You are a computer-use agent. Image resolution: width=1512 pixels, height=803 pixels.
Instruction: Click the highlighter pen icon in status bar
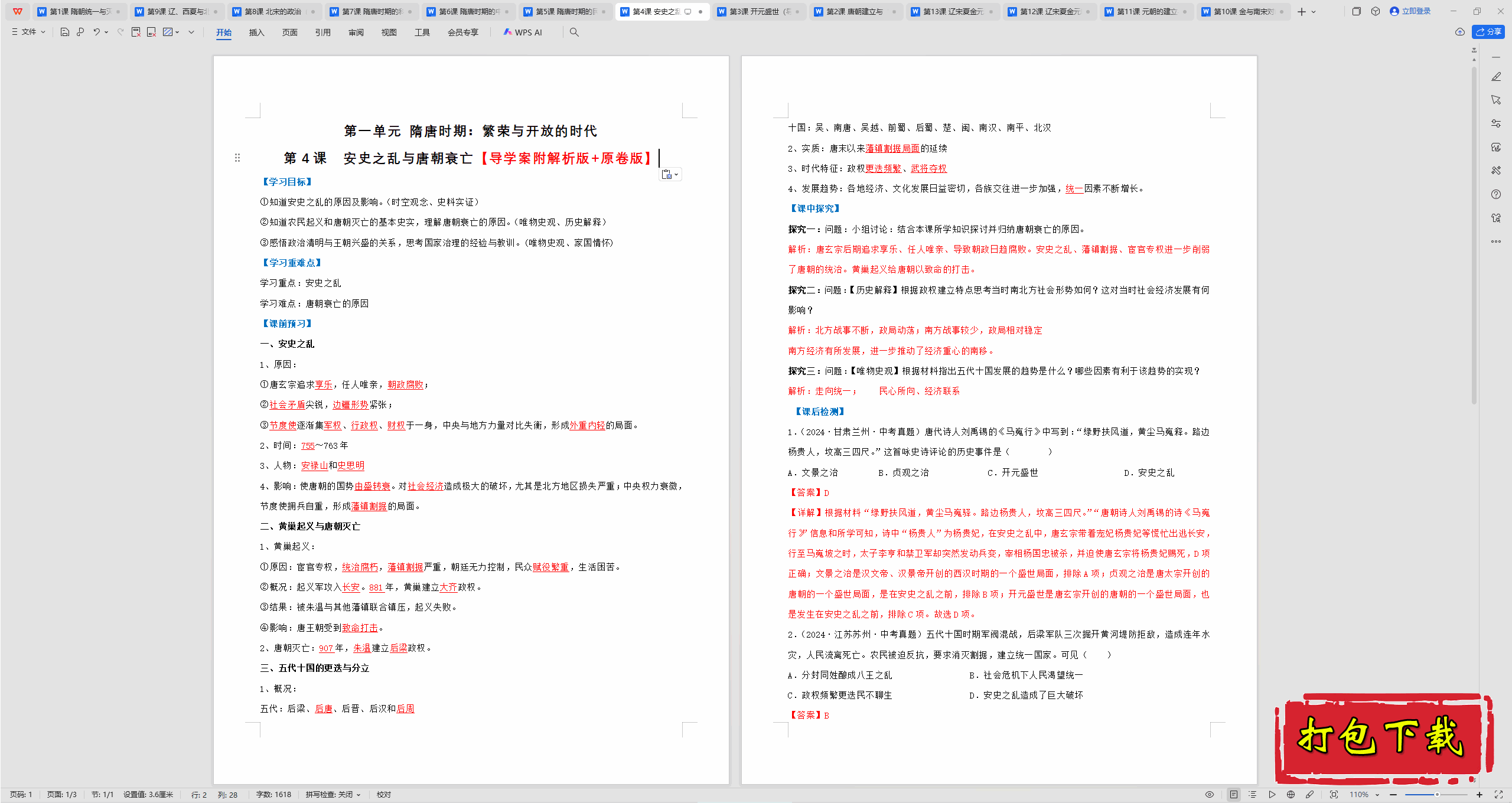pyautogui.click(x=1310, y=795)
